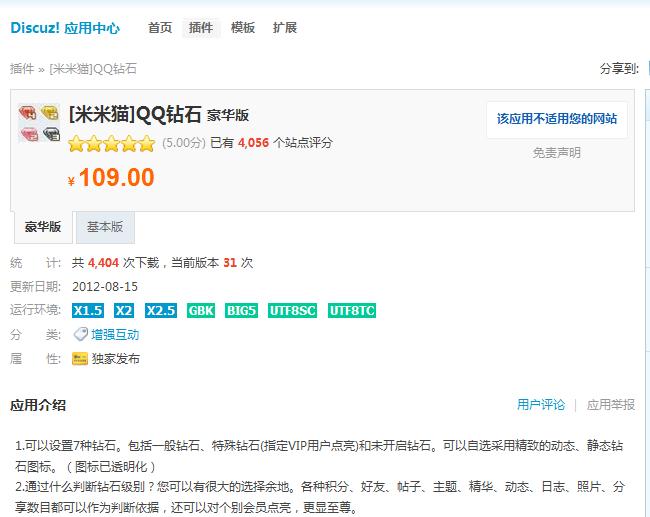Screen dimensions: 650x517
Task: Click the (5.00分) score text
Action: [x=184, y=143]
